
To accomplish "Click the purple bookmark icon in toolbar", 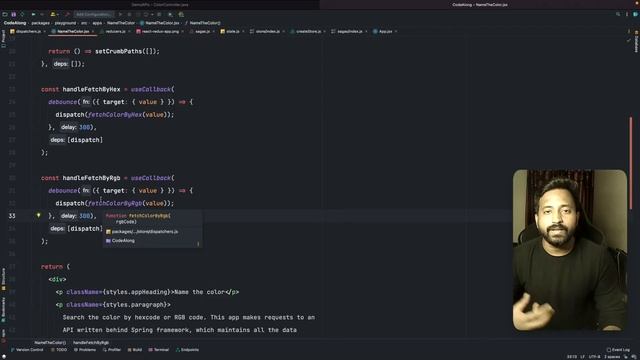I will pos(13,14).
